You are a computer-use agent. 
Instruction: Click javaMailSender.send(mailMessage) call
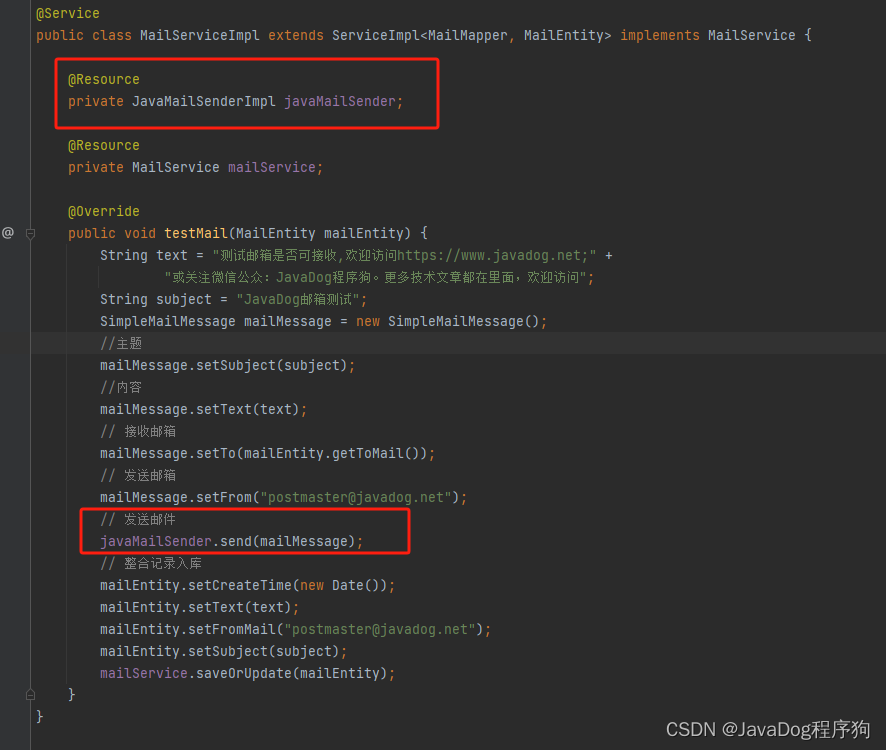(x=232, y=542)
